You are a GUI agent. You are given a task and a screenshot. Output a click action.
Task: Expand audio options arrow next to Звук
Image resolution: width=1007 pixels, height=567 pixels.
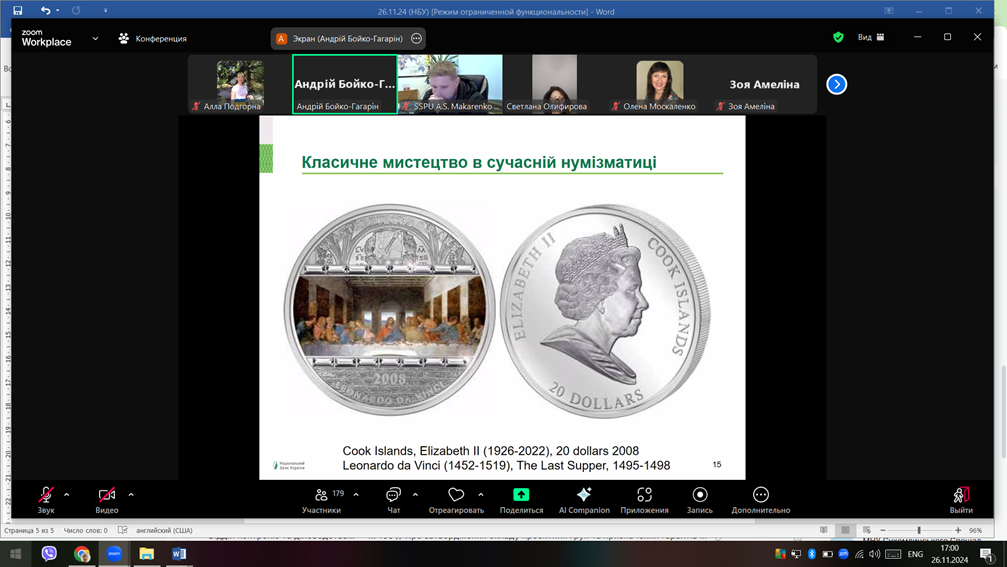tap(67, 494)
